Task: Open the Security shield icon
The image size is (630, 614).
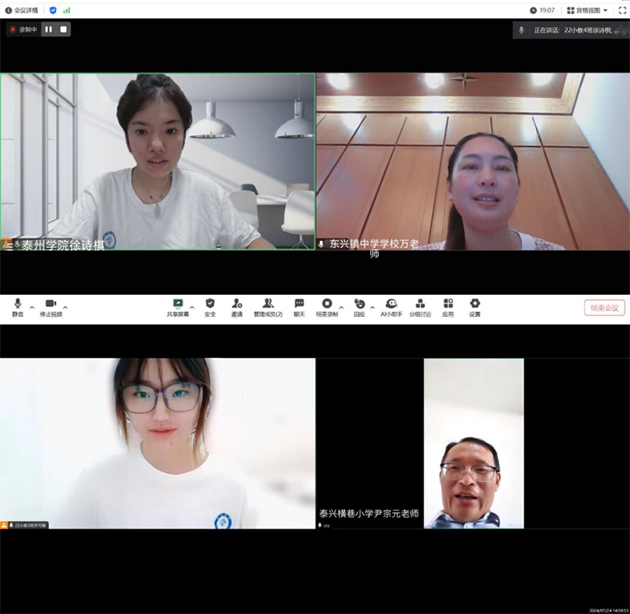Action: click(x=210, y=304)
